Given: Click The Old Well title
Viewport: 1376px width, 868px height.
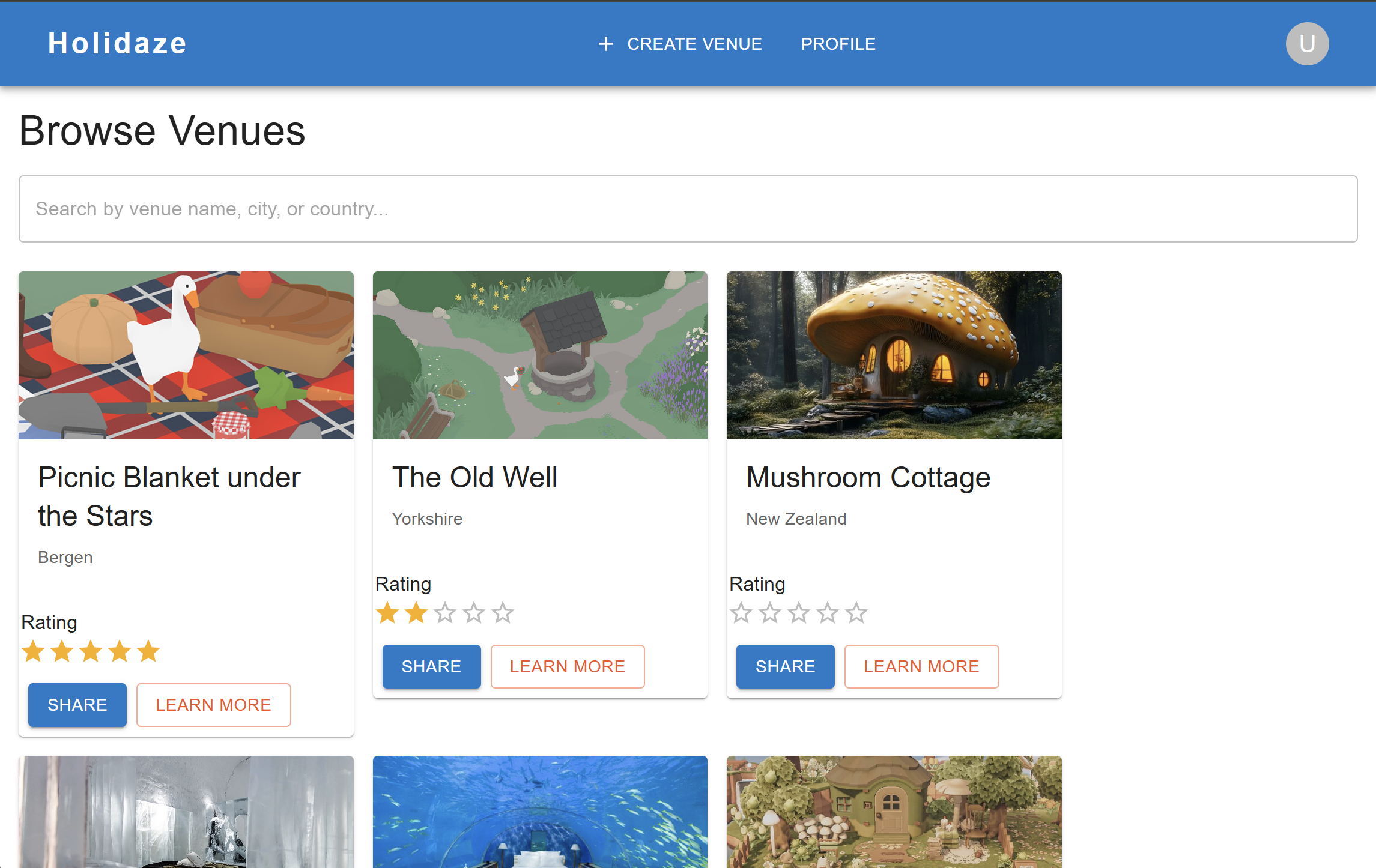Looking at the screenshot, I should click(x=474, y=478).
